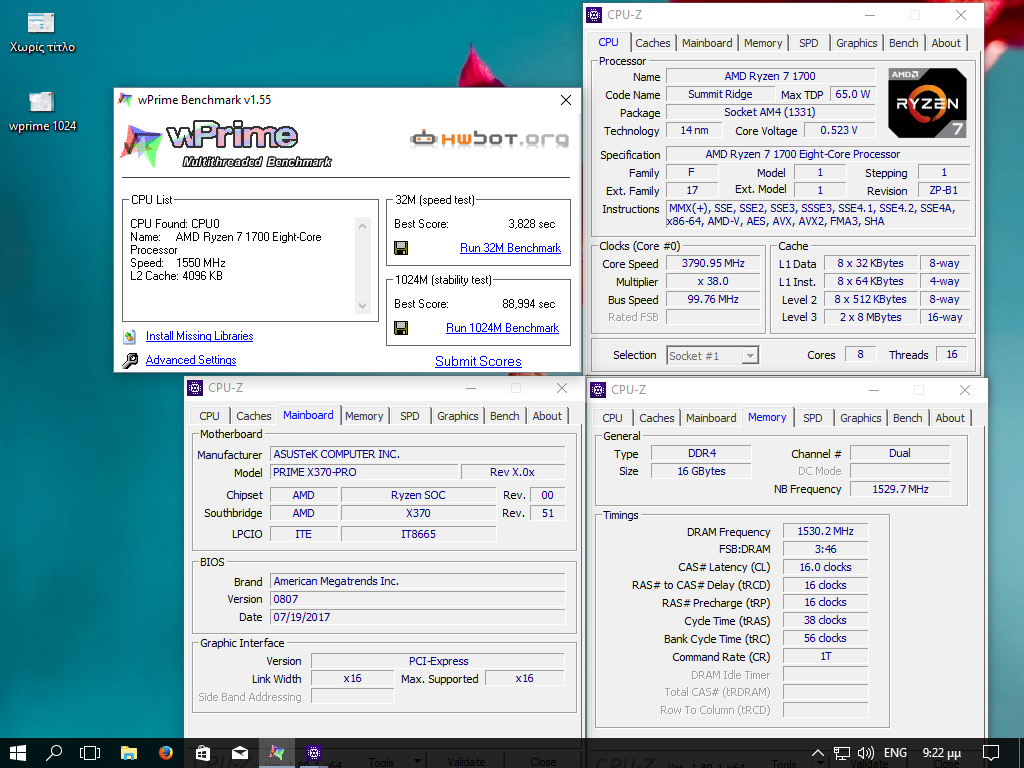The width and height of the screenshot is (1024, 768).
Task: Click BIOS version '0807' field
Action: [418, 600]
